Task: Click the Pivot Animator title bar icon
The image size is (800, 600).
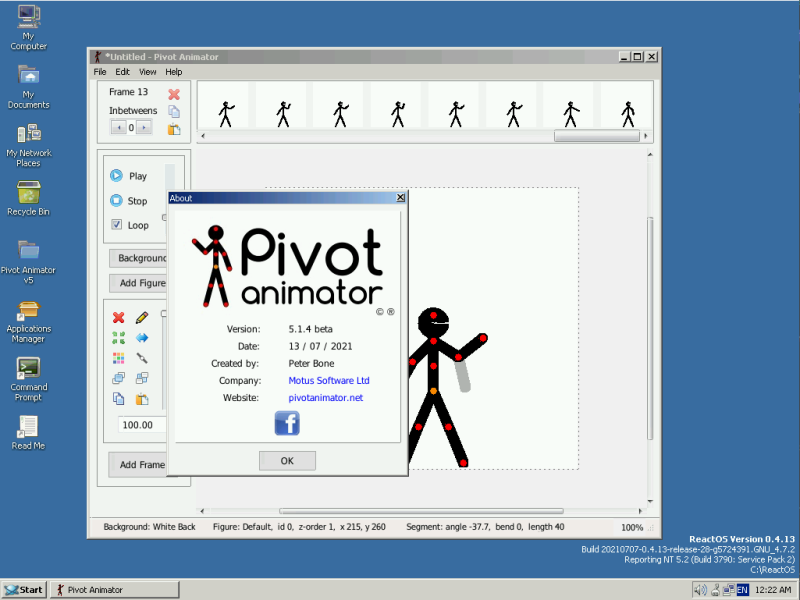Action: (x=97, y=57)
